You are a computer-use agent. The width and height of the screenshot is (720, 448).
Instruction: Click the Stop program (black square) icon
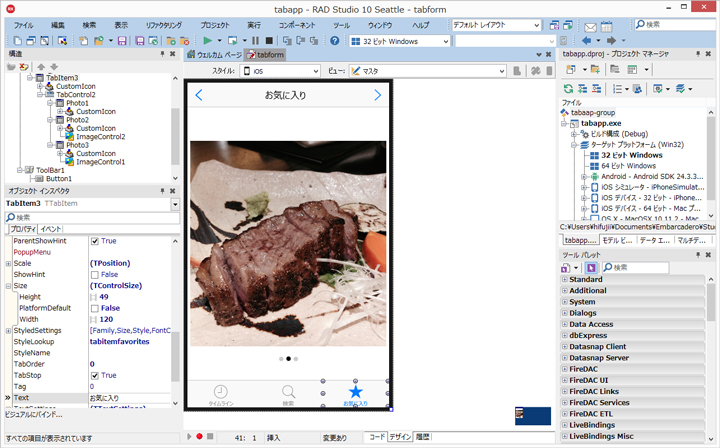pyautogui.click(x=270, y=41)
